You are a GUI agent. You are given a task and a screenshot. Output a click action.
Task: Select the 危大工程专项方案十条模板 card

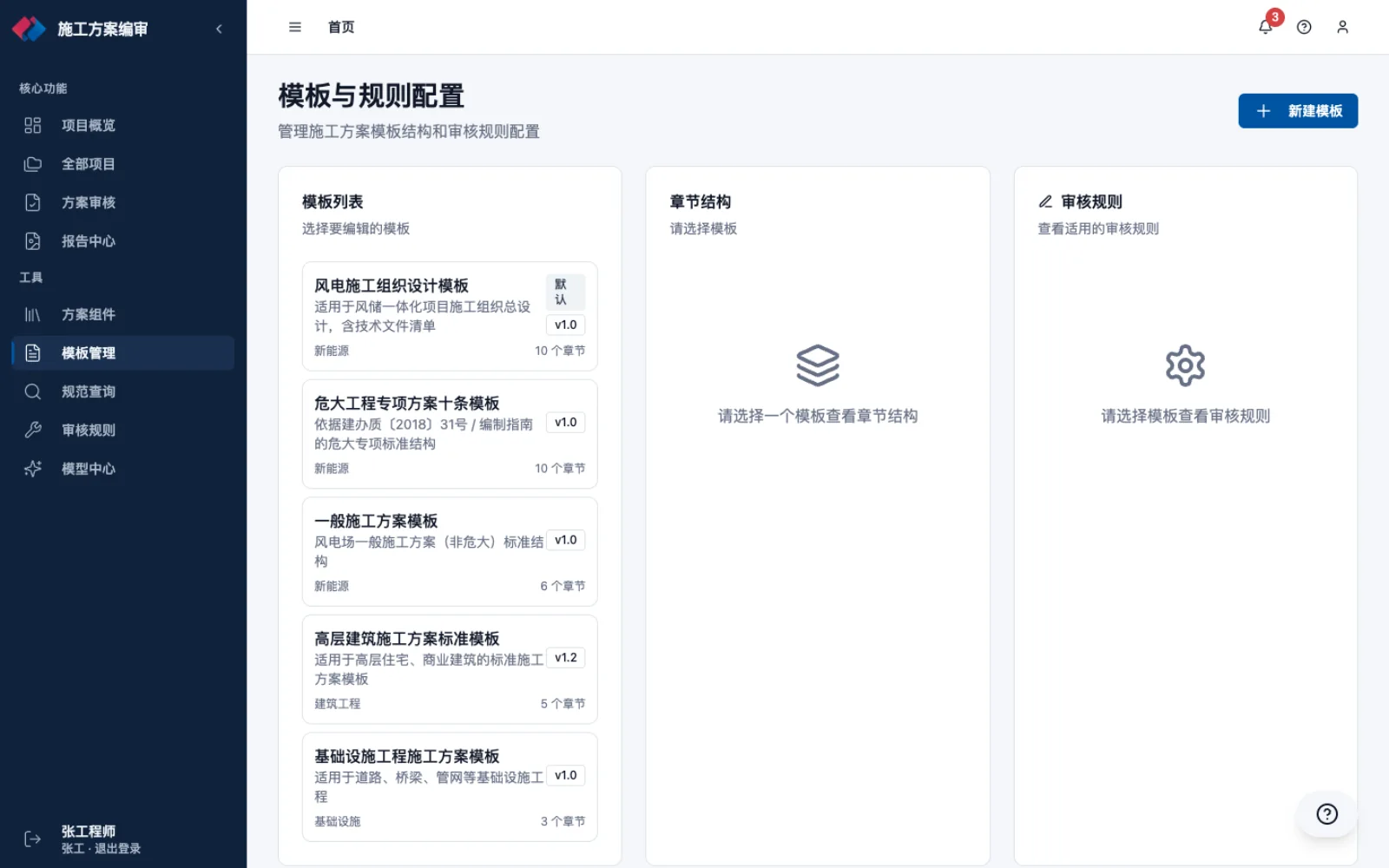[450, 434]
